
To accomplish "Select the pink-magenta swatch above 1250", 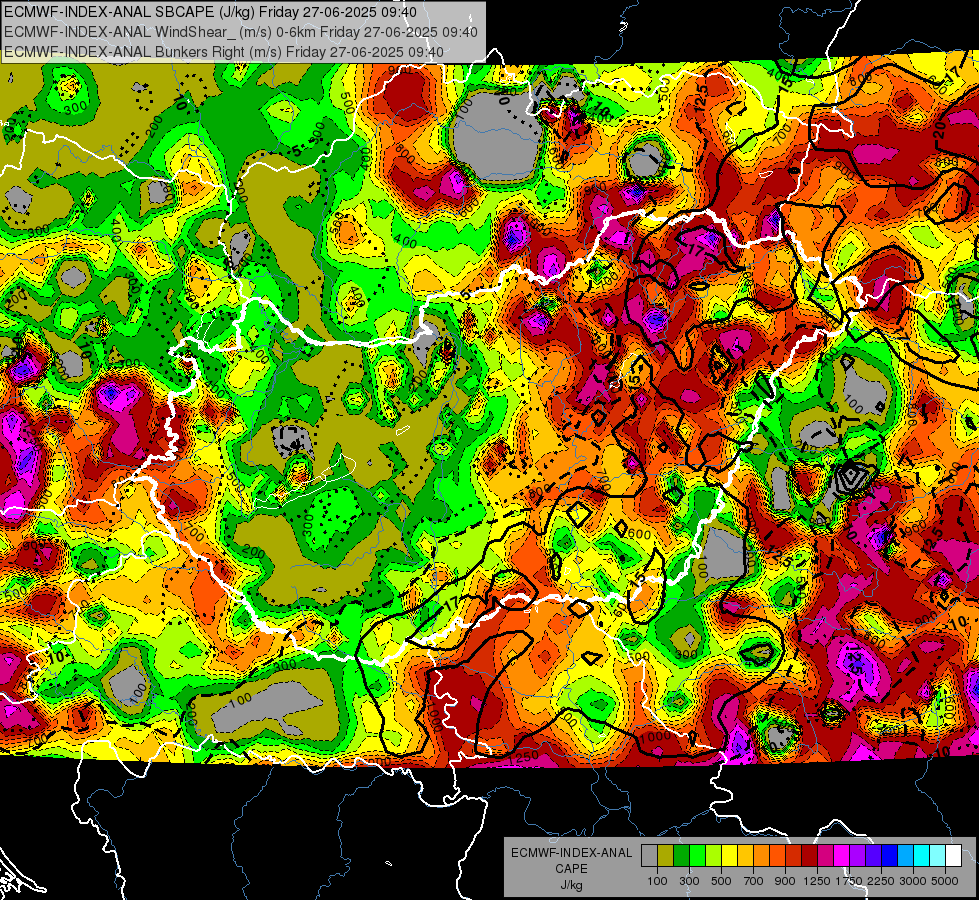I will (x=825, y=855).
